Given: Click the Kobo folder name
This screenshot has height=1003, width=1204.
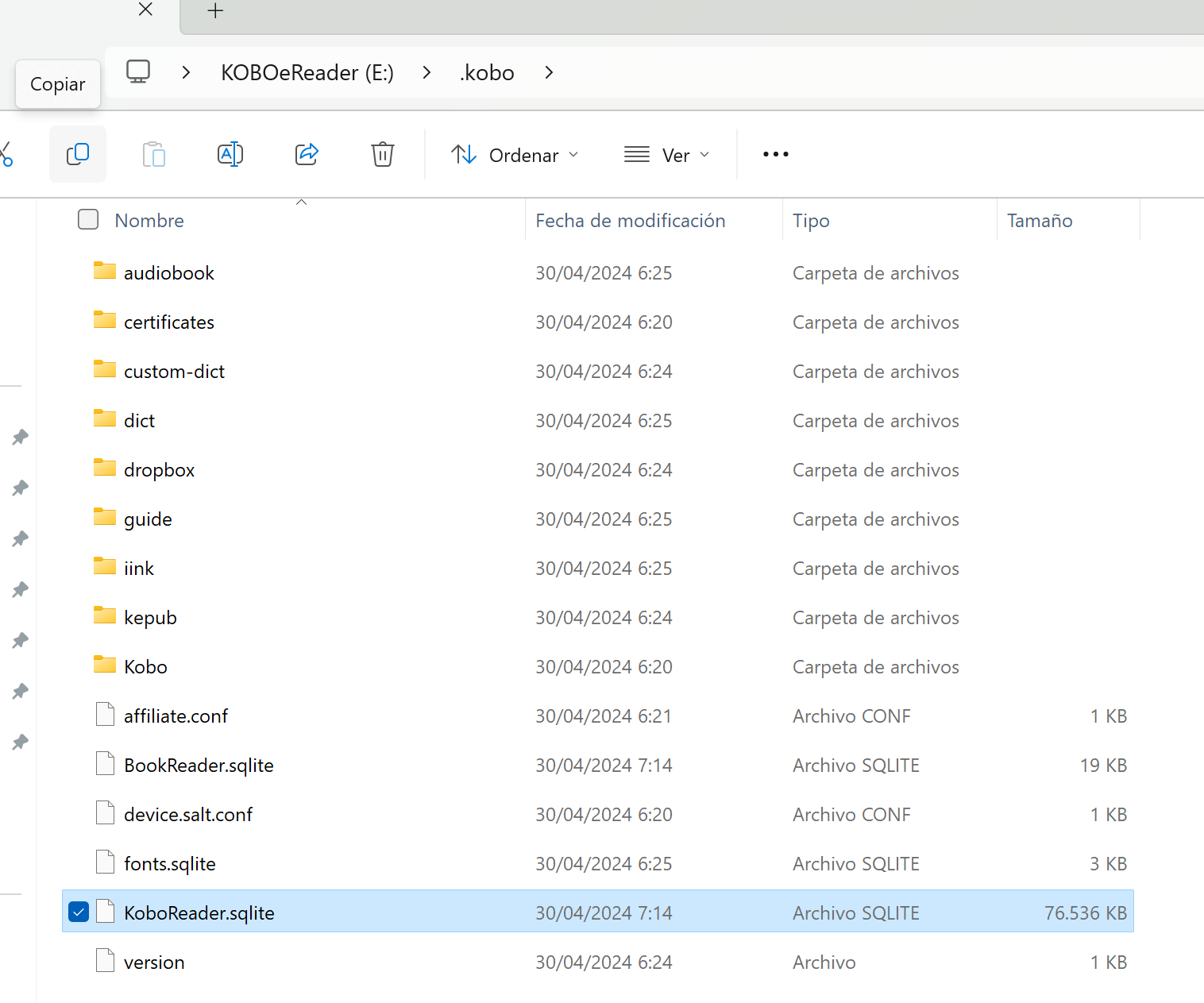Looking at the screenshot, I should click(146, 666).
